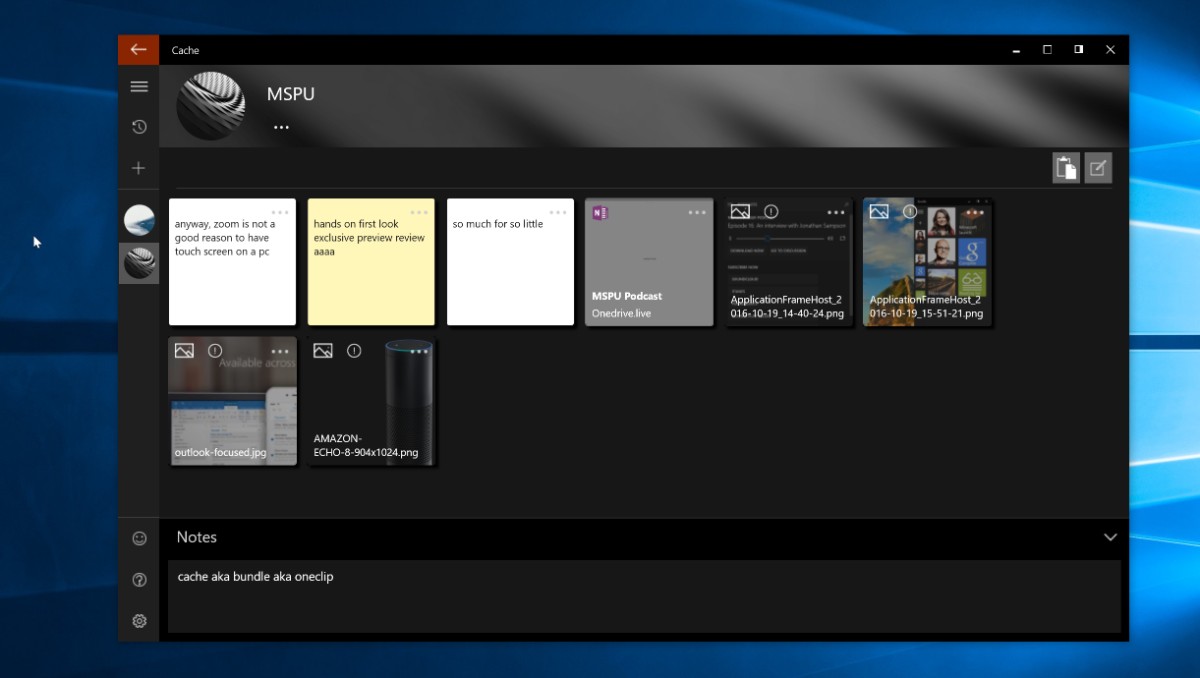Click into the Notes text field
The height and width of the screenshot is (678, 1200).
pos(644,596)
